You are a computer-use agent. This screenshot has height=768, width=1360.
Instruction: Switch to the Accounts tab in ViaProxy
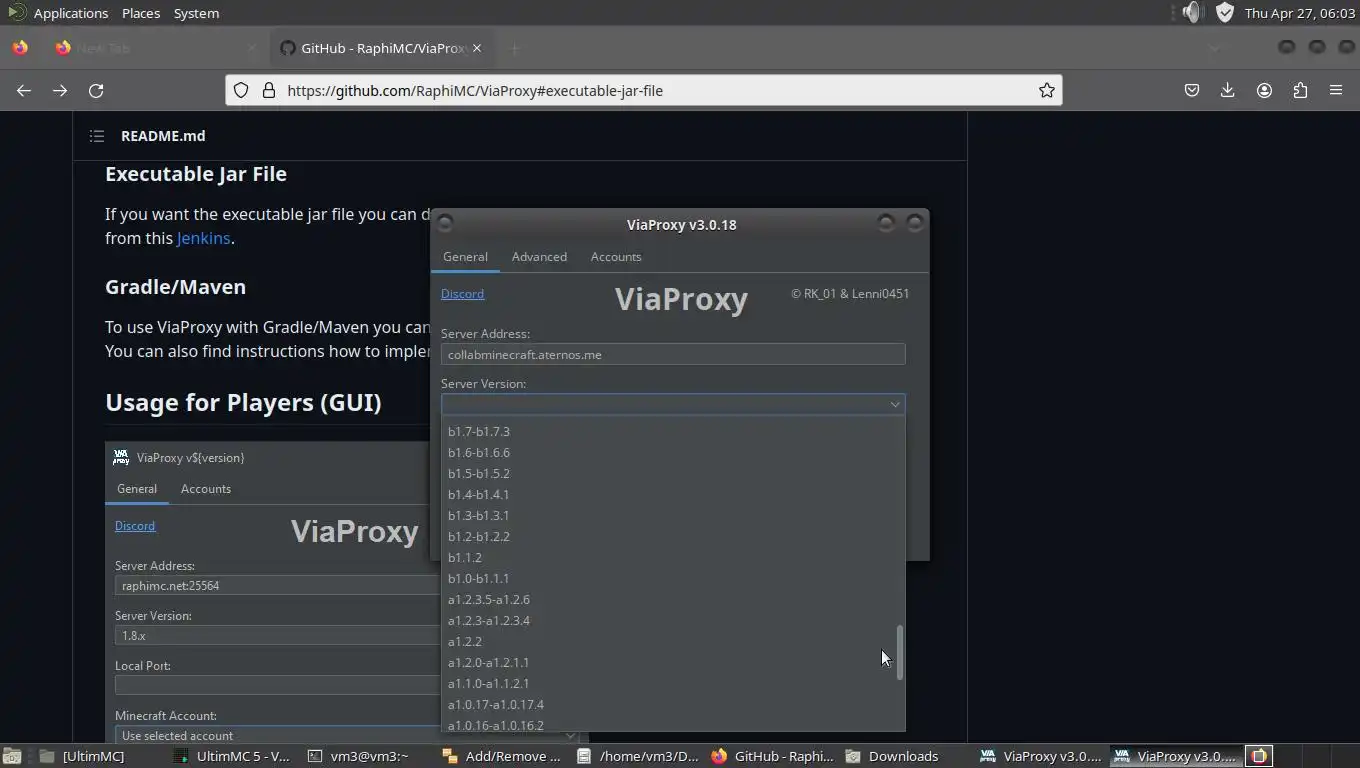(616, 257)
